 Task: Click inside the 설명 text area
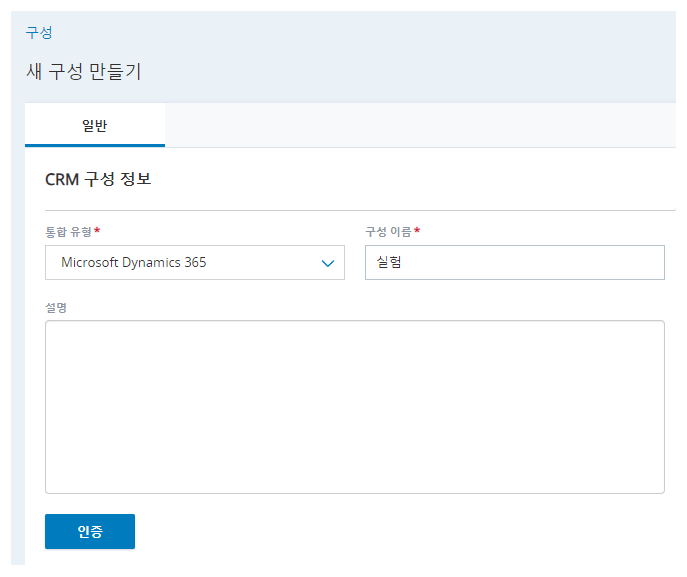coord(355,407)
